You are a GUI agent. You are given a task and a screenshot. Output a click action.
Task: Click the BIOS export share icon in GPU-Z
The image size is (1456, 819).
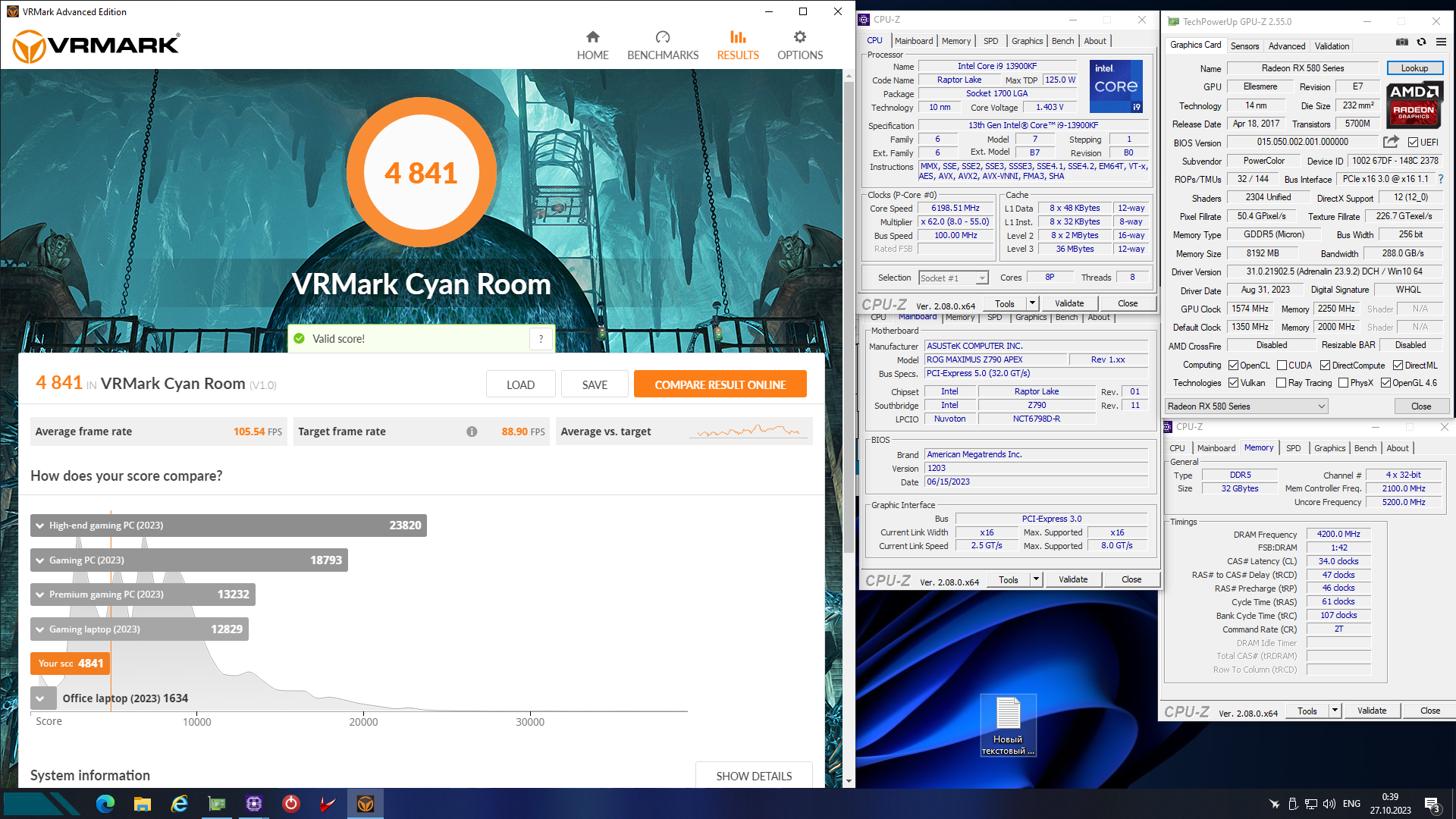[x=1391, y=142]
